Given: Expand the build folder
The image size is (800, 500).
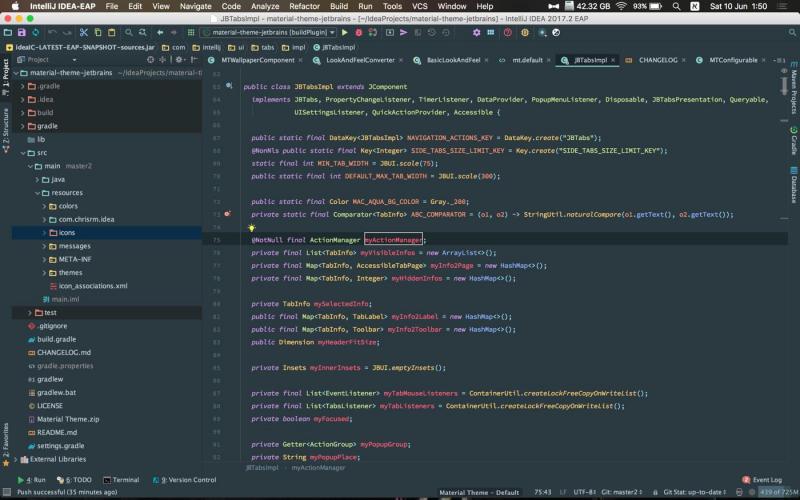Looking at the screenshot, I should click(x=22, y=113).
